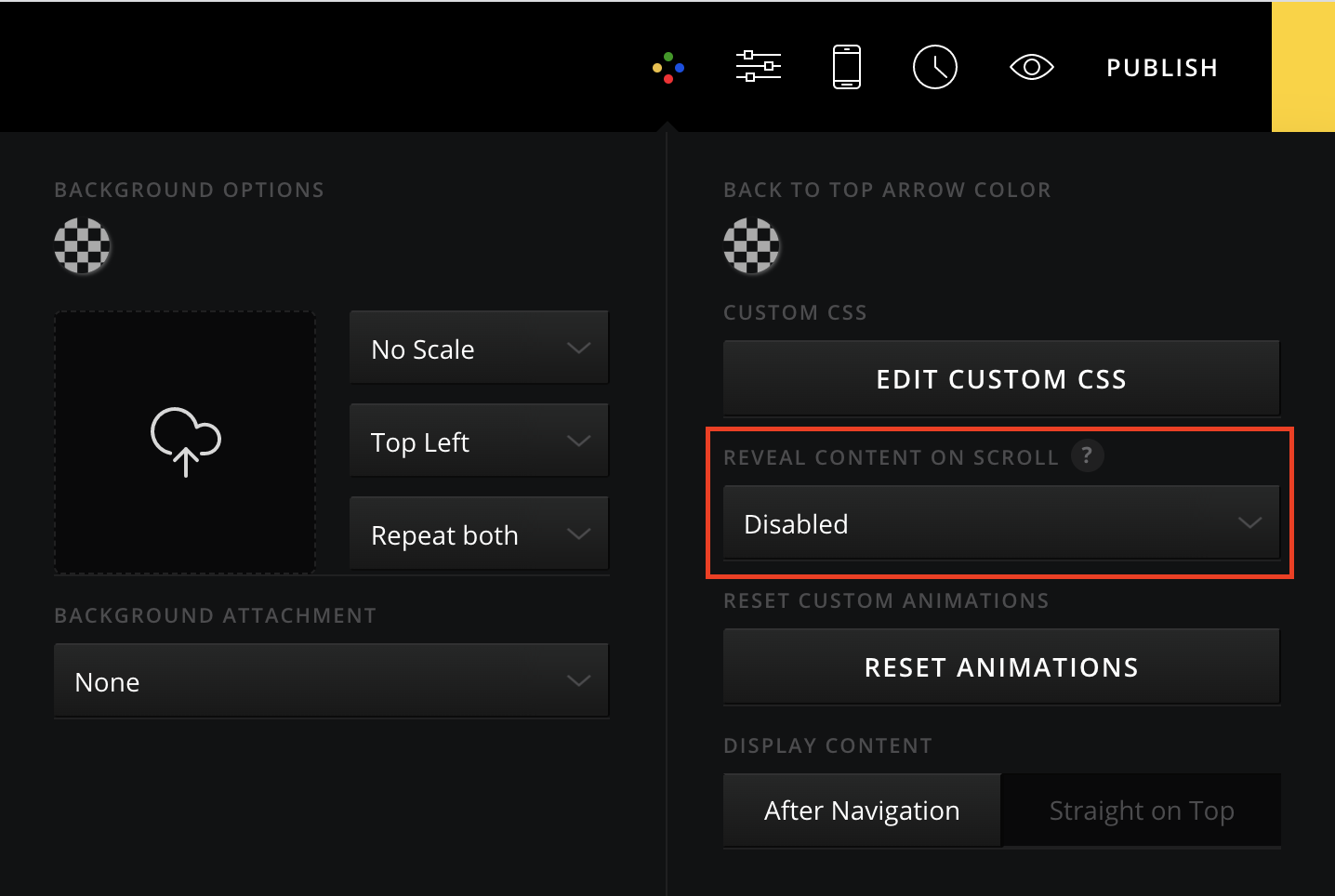
Task: Open the Top Left position dropdown
Action: (x=479, y=441)
